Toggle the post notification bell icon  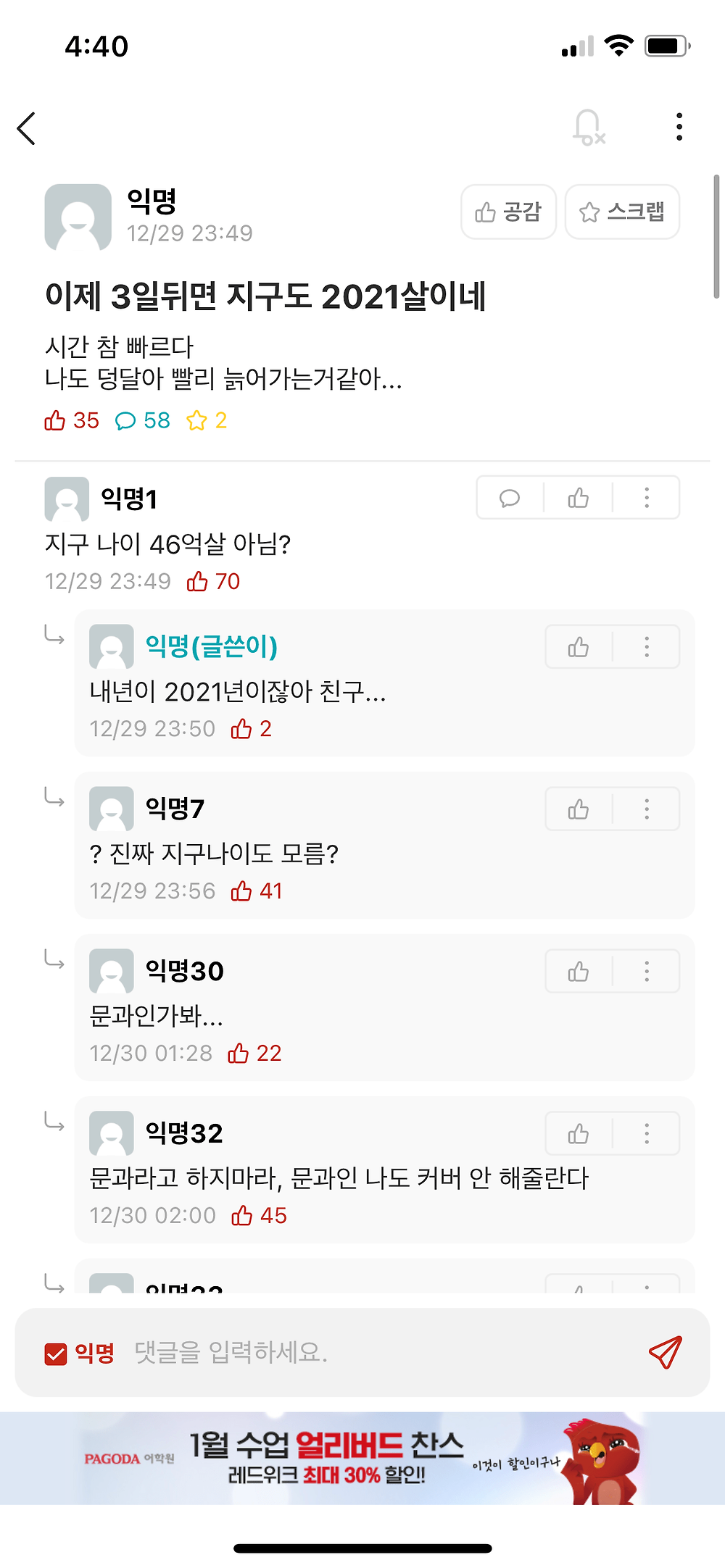point(588,128)
